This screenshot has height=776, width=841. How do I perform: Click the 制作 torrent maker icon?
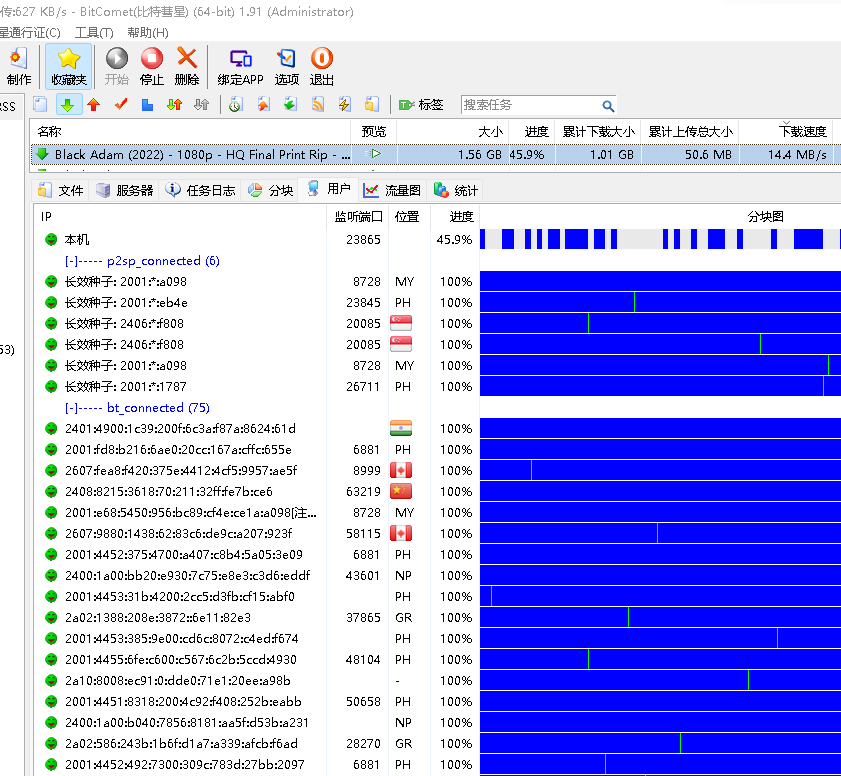pos(19,66)
